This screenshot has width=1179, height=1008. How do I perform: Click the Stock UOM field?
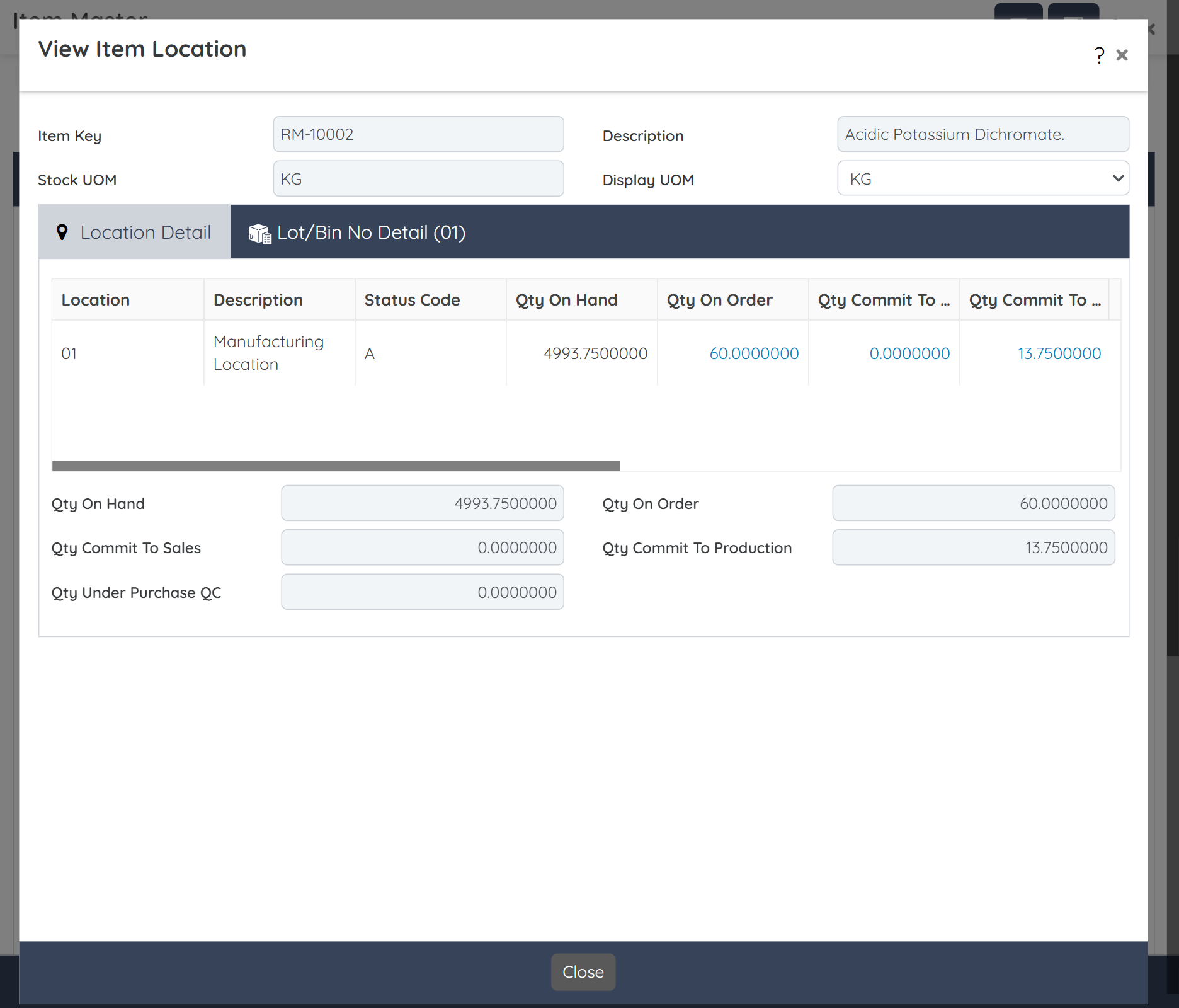click(418, 179)
